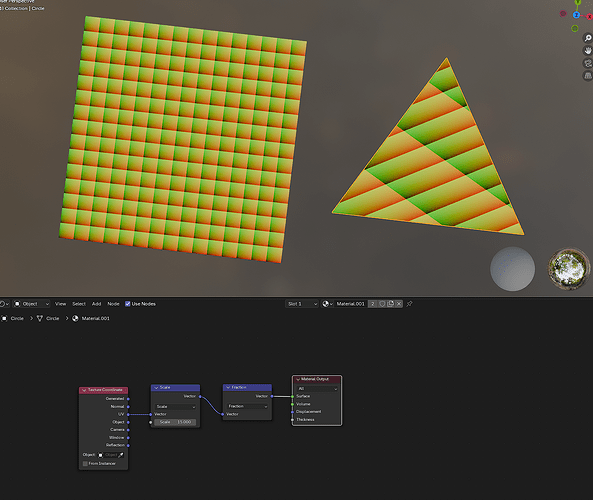Open the Node menu in node editor
This screenshot has height=500, width=593.
pyautogui.click(x=113, y=304)
